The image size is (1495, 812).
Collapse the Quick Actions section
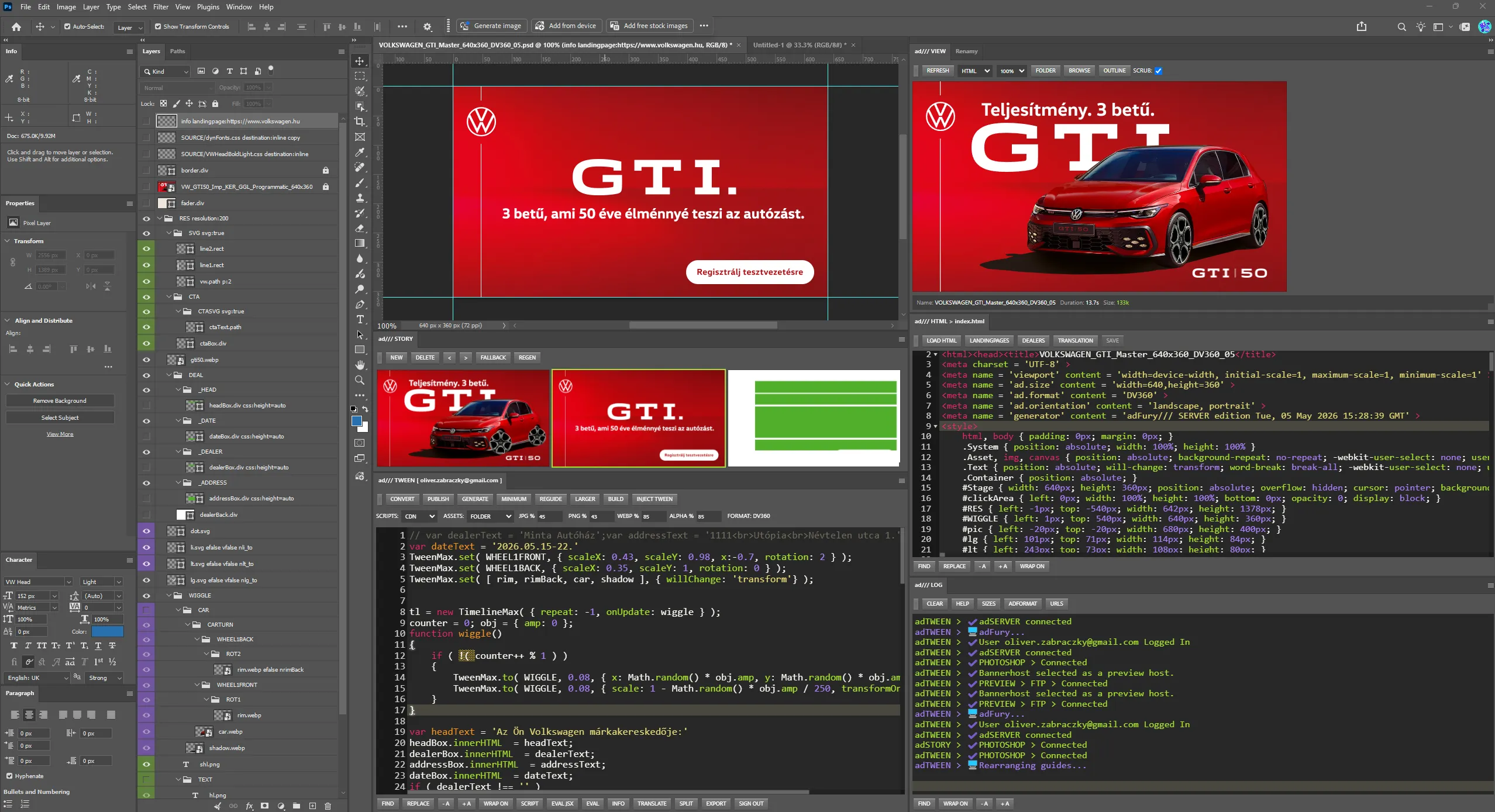point(7,384)
